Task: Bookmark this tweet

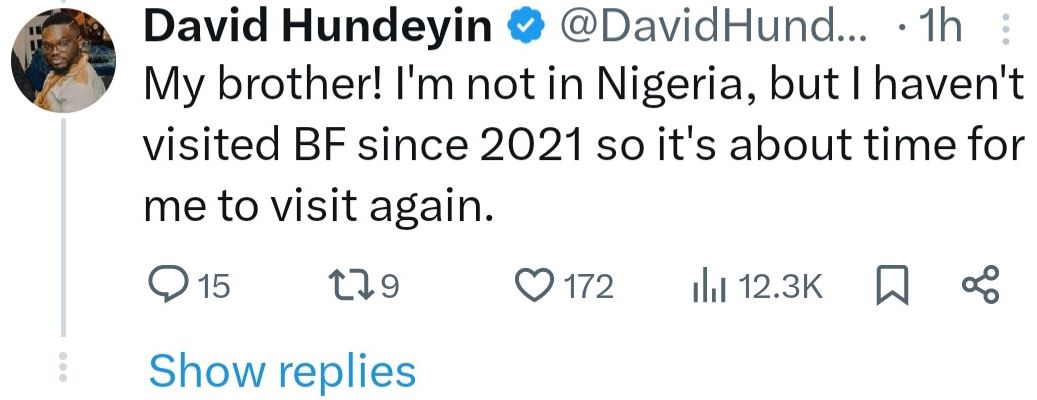Action: click(890, 287)
